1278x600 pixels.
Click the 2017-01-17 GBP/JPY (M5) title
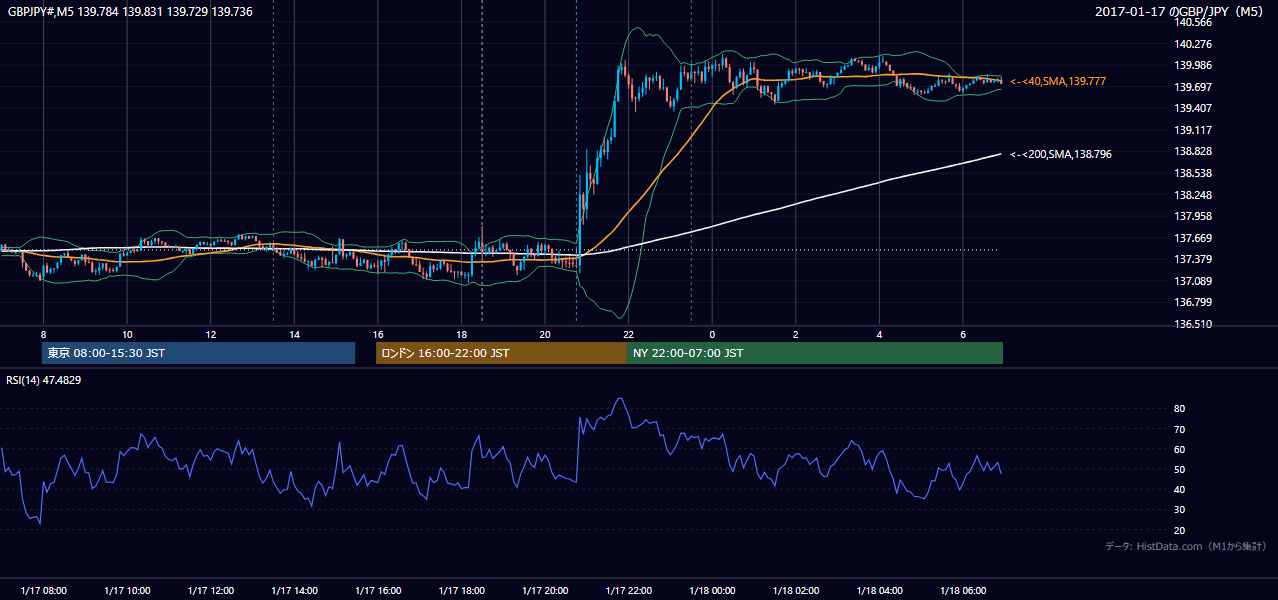pos(1181,11)
